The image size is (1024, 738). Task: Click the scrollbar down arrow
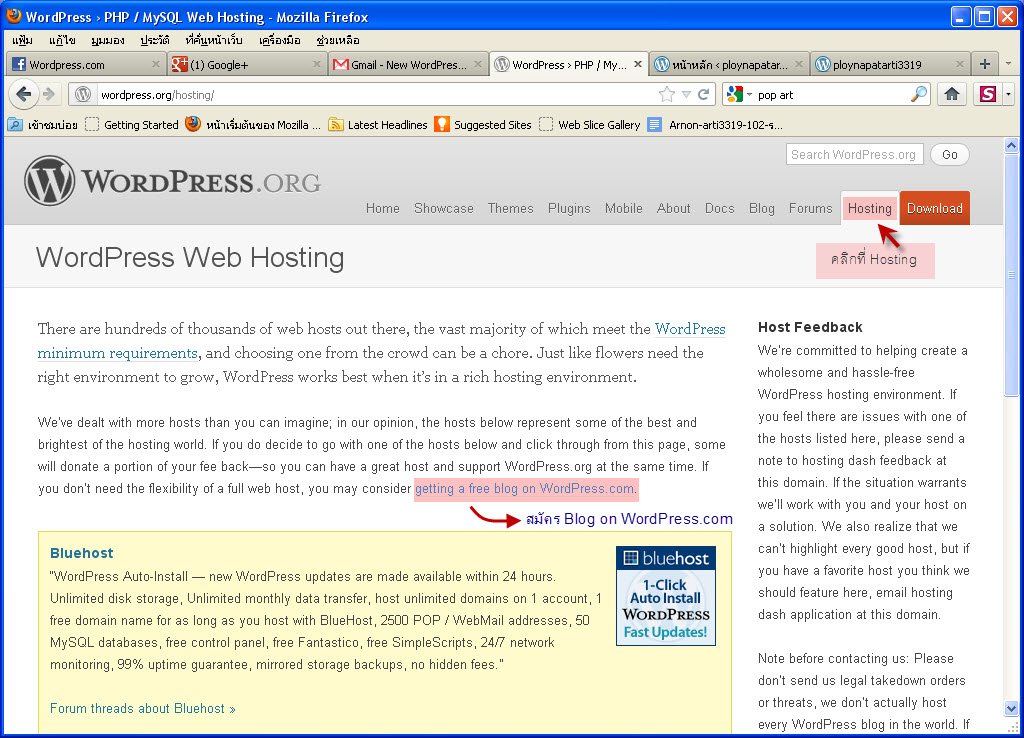click(x=1011, y=708)
